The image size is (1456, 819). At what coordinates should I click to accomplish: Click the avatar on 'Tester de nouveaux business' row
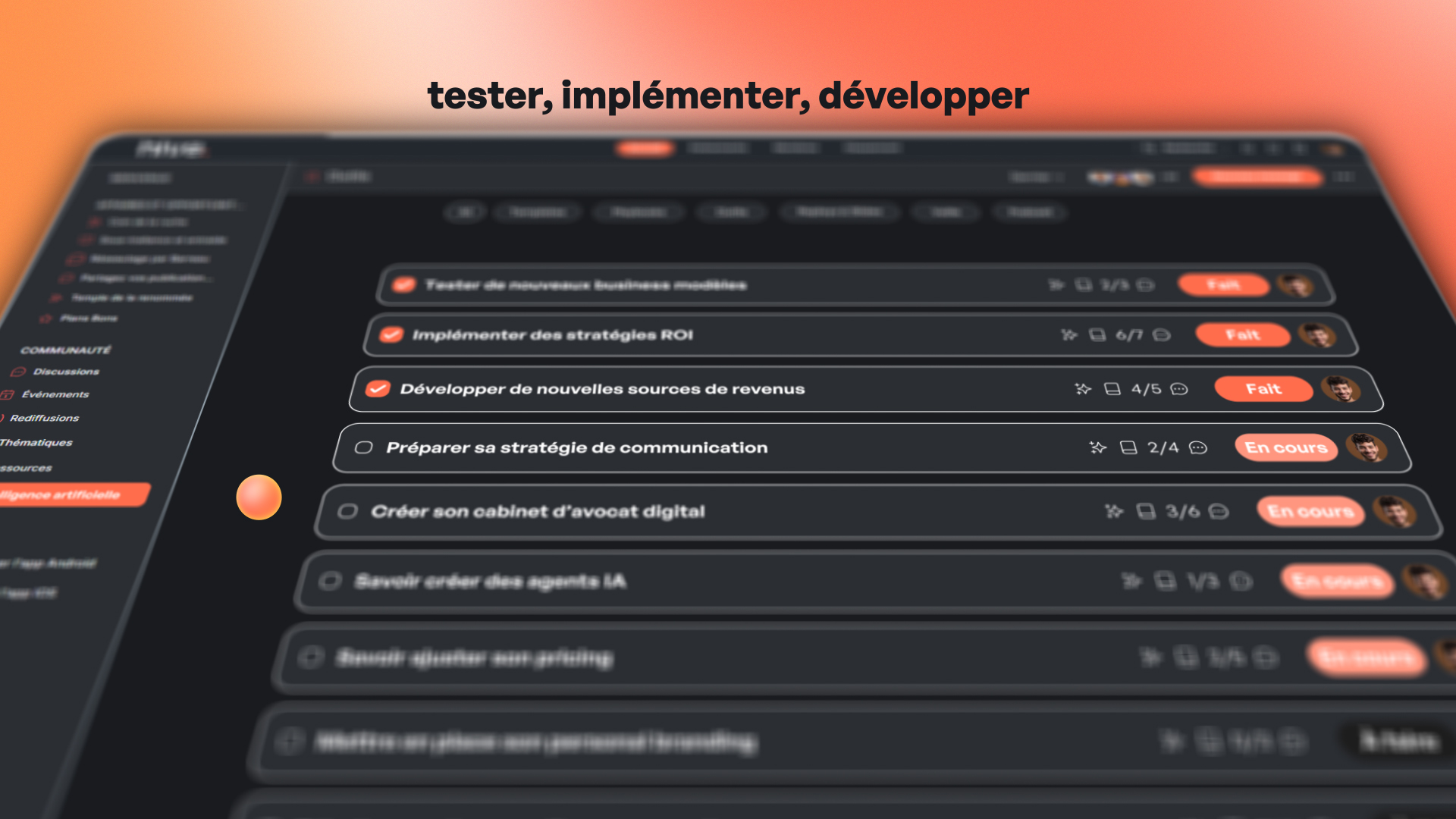[1294, 285]
